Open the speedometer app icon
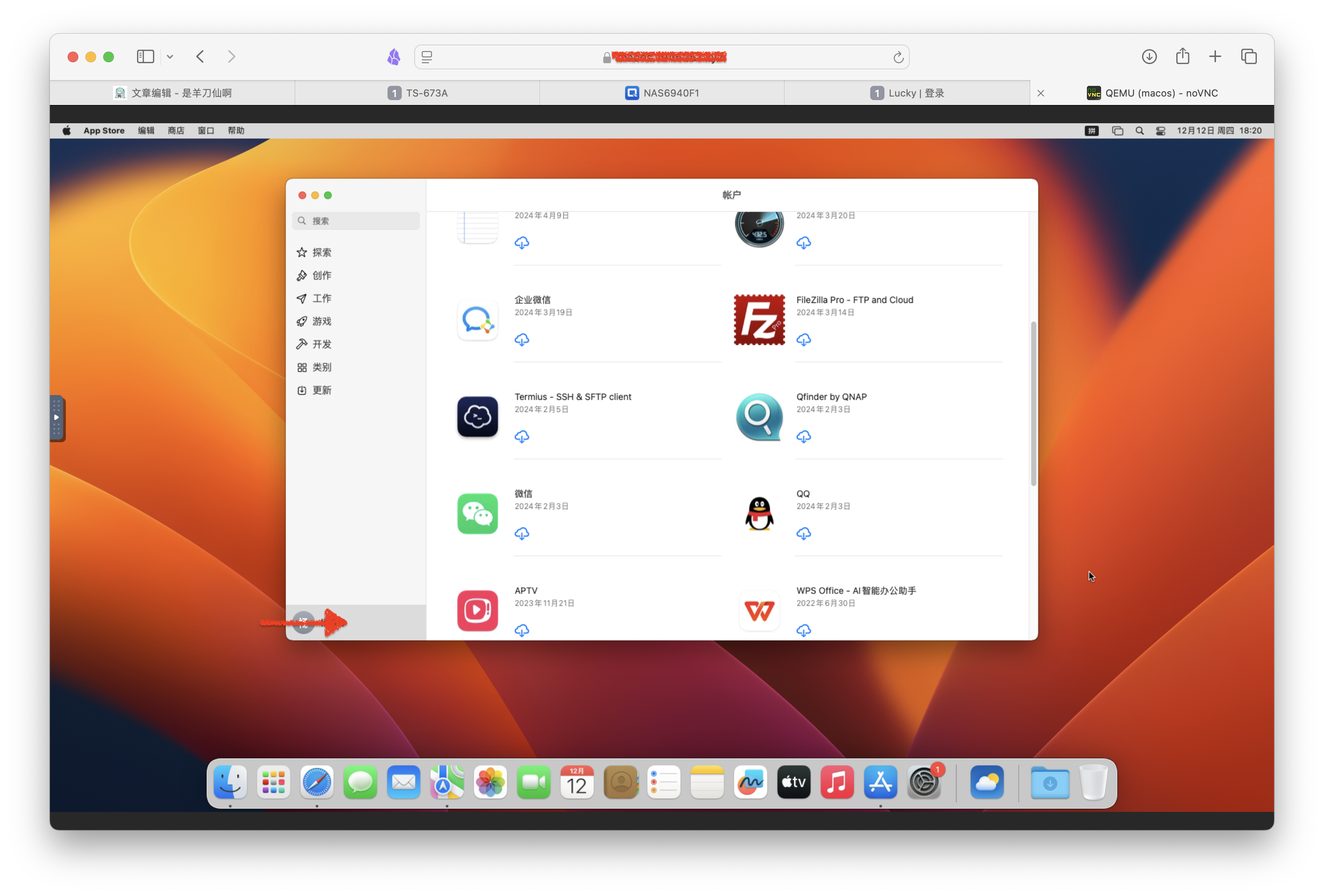 click(759, 229)
